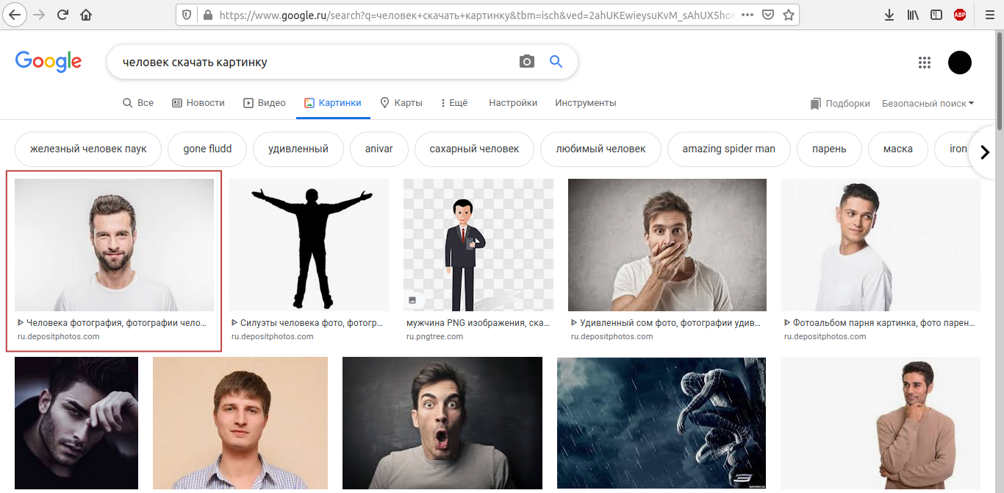Screen dimensions: 1004x493
Task: Open the Google apps grid
Action: [x=924, y=62]
